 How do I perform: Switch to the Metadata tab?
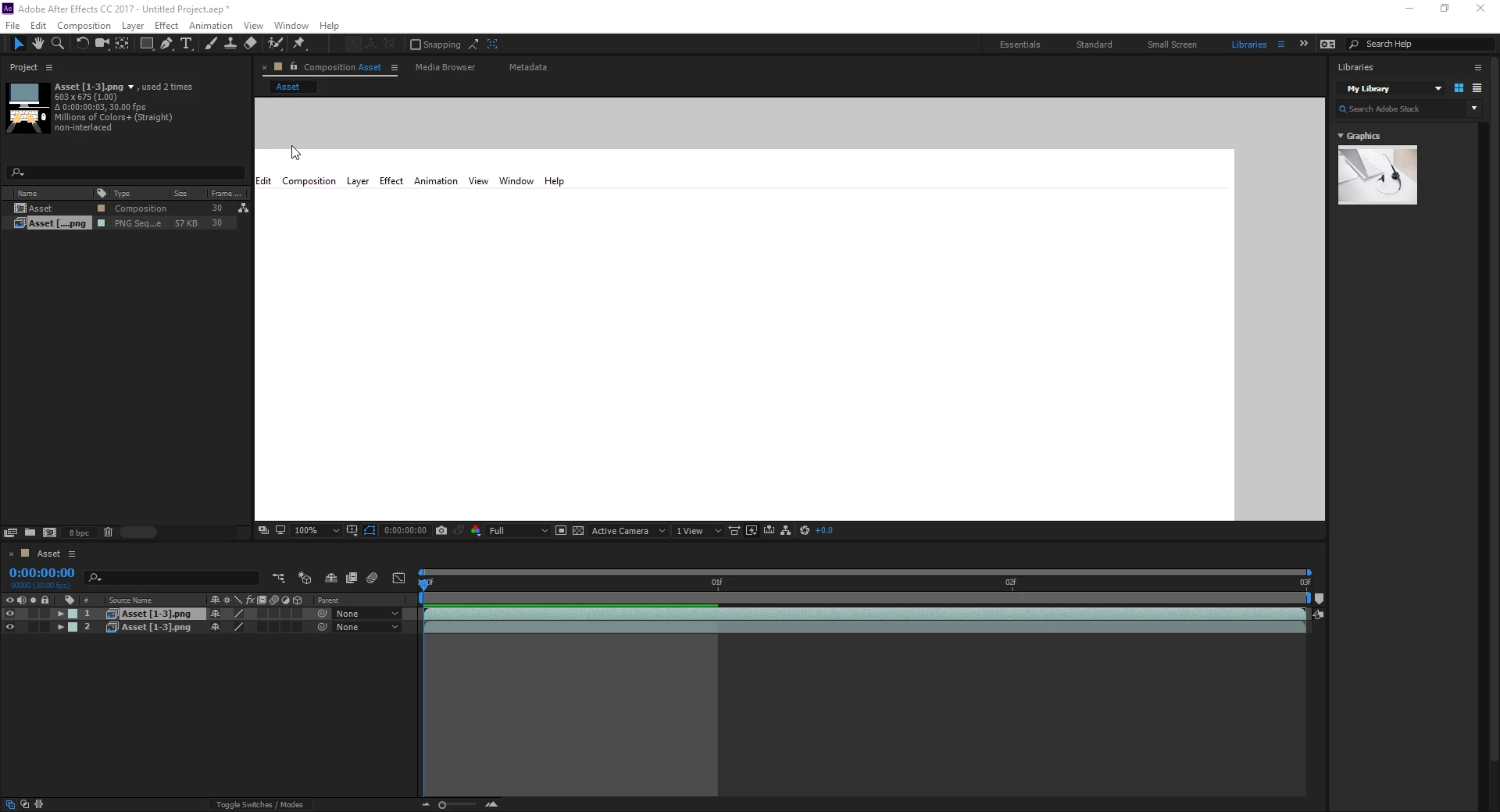(528, 67)
